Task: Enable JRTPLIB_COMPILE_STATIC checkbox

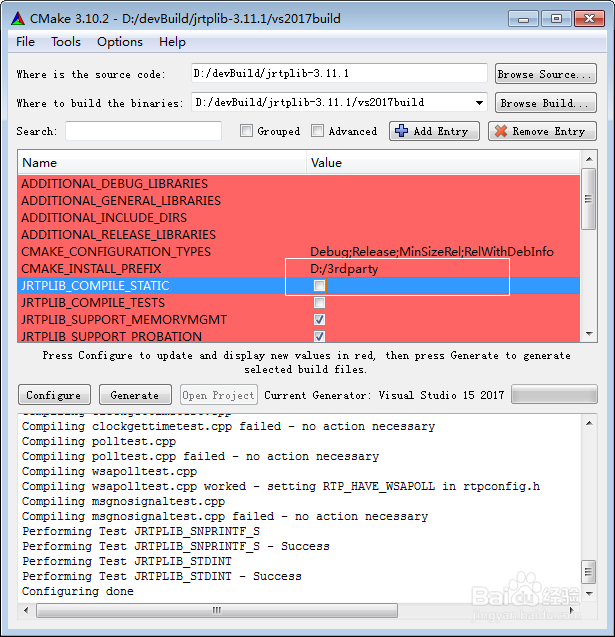Action: pos(319,286)
